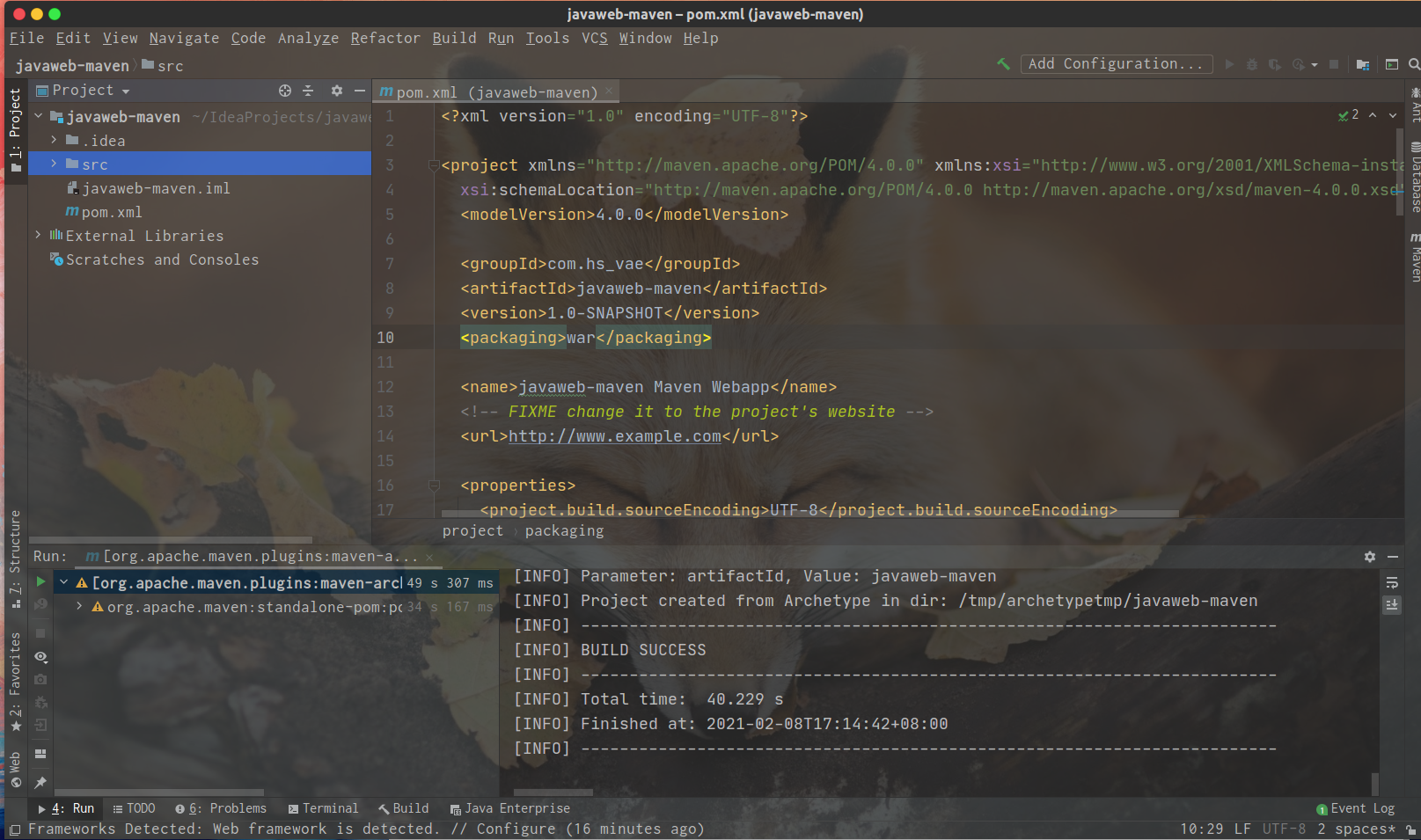
Task: Click UTF-8 encoding in status bar
Action: coord(1284,829)
